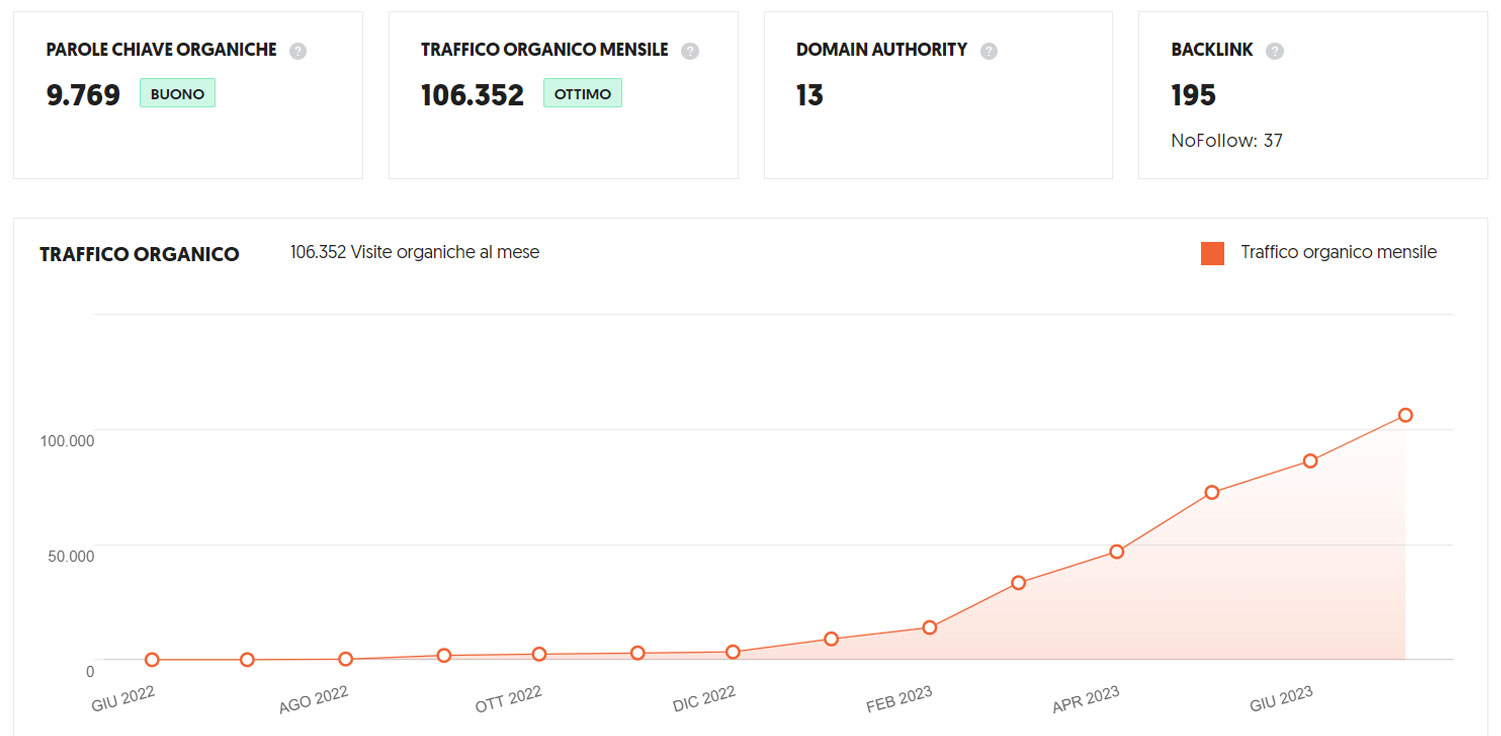Image resolution: width=1501 pixels, height=736 pixels.
Task: Select the DIC 2022 chart data point
Action: tap(733, 652)
